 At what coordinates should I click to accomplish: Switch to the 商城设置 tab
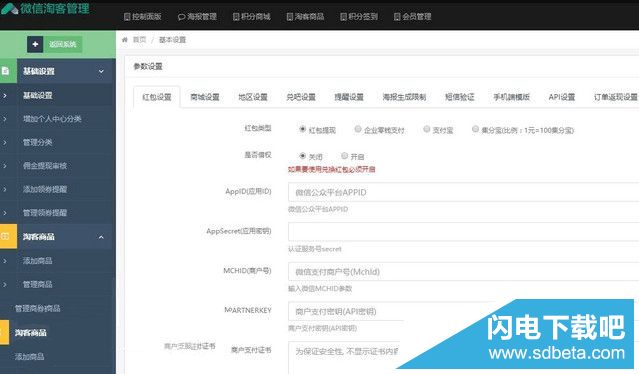pyautogui.click(x=205, y=97)
